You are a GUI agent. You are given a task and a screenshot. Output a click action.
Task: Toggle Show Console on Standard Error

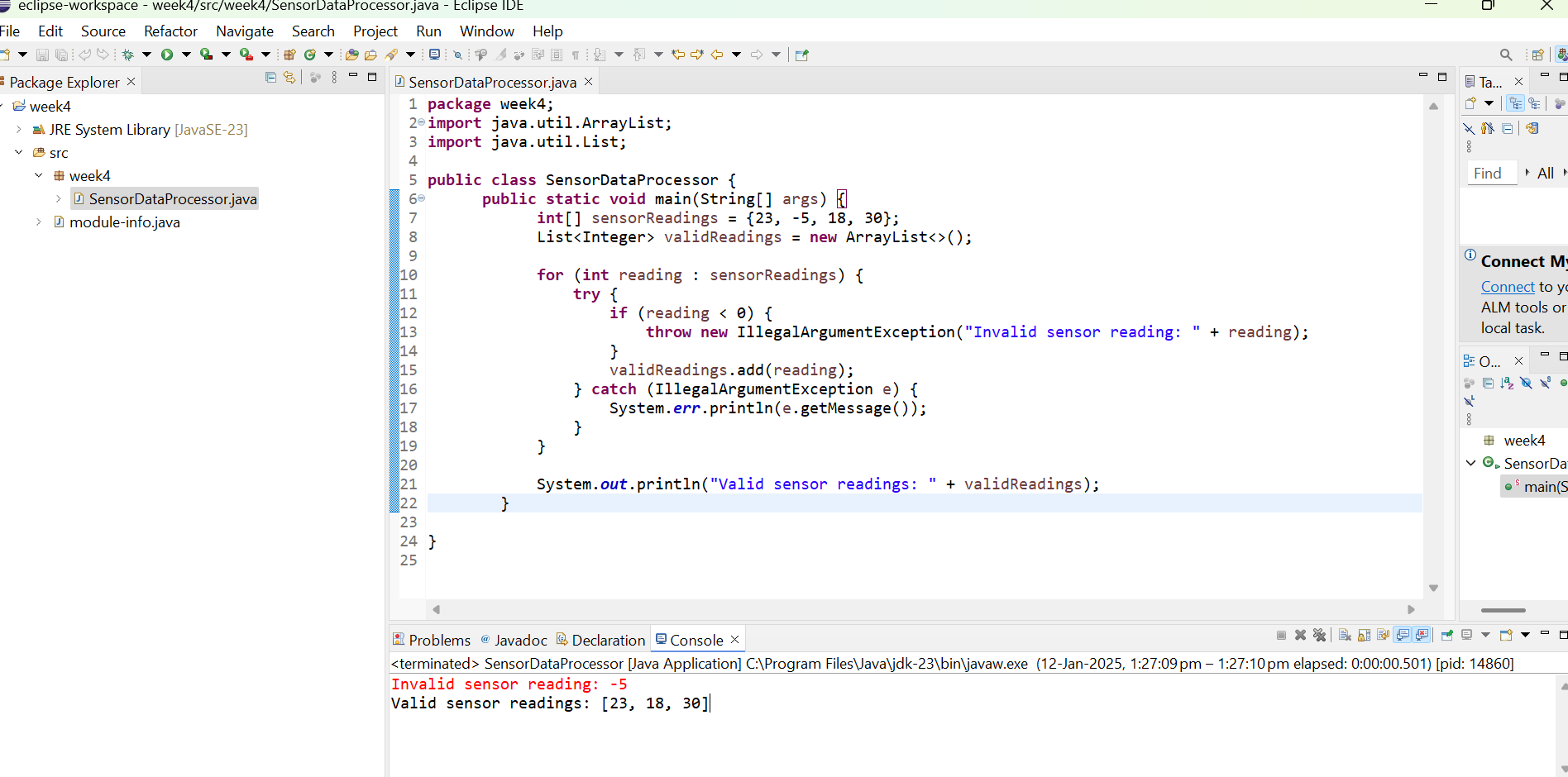coord(1422,635)
